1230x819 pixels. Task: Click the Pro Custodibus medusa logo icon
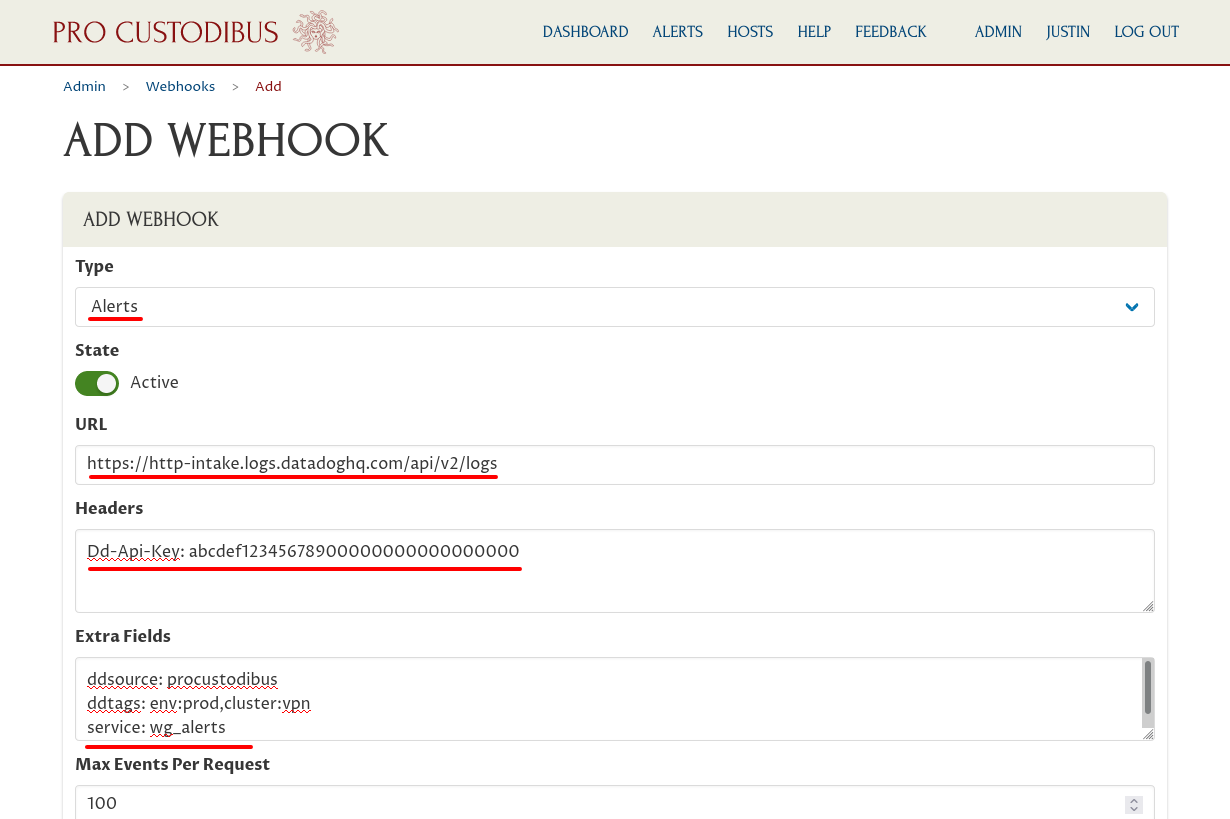(315, 32)
